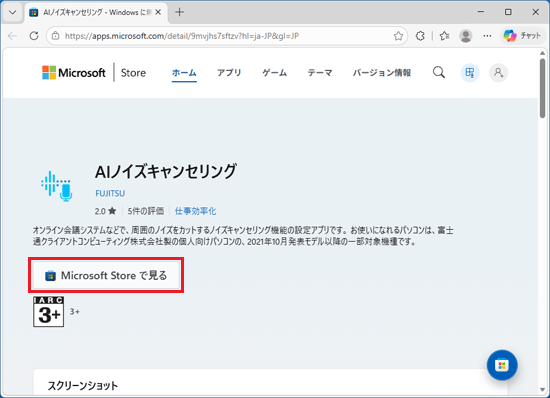Screen dimensions: 550x398
Task: Open the browser profile avatar
Action: coord(465,36)
